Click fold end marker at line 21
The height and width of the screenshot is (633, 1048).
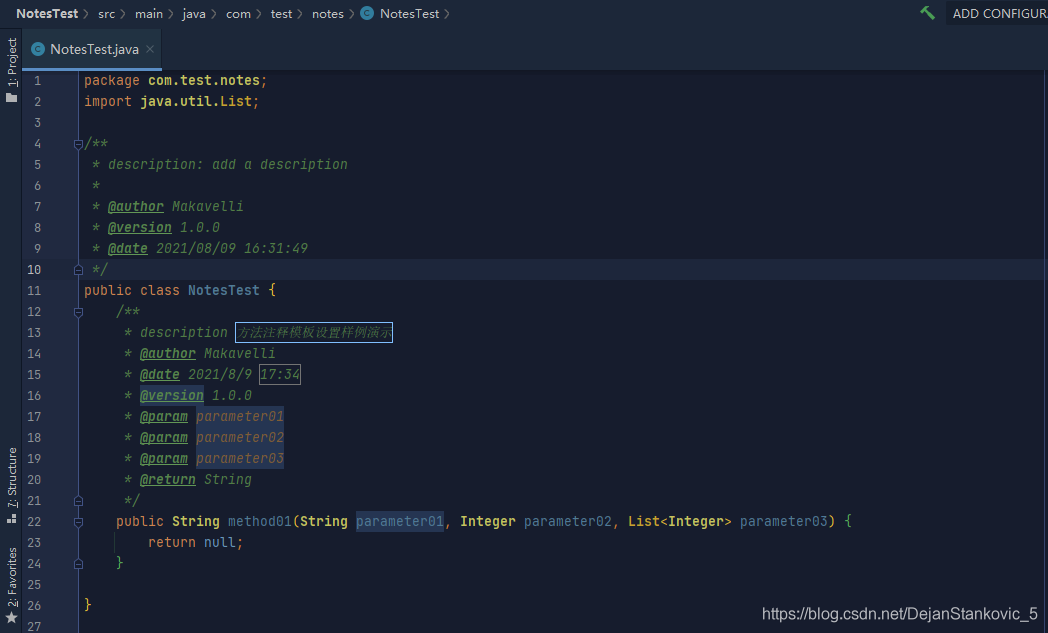tap(78, 501)
